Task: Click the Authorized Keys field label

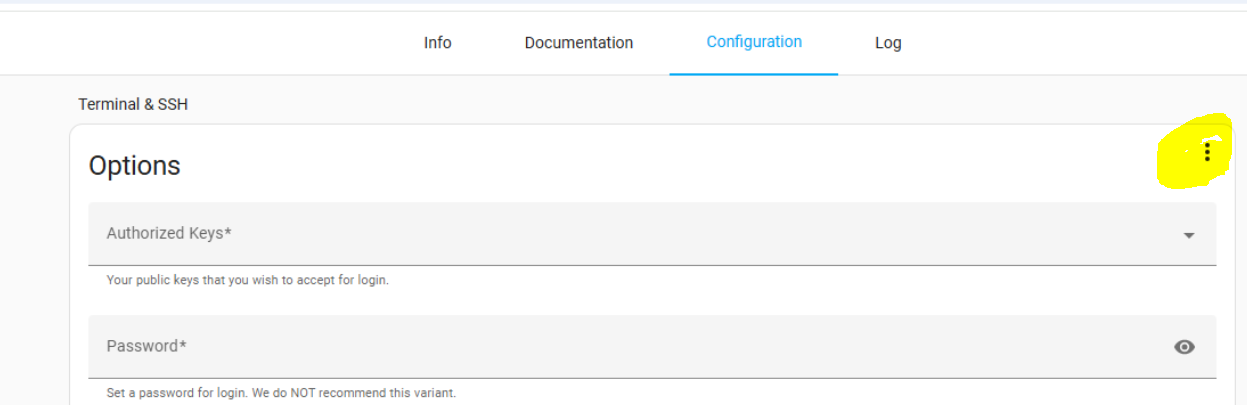Action: click(169, 233)
